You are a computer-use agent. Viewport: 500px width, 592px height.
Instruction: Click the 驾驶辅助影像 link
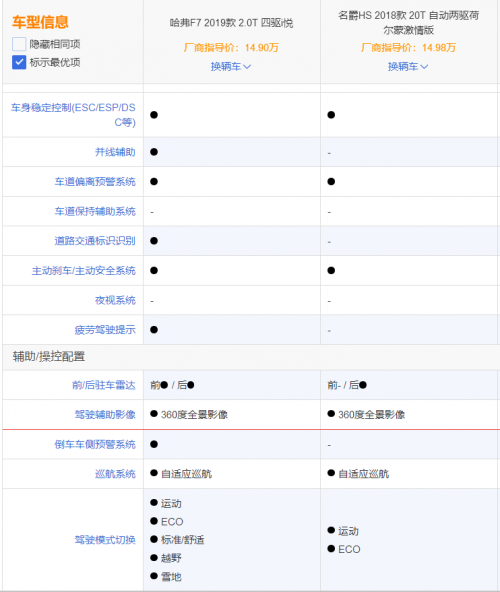click(x=105, y=415)
